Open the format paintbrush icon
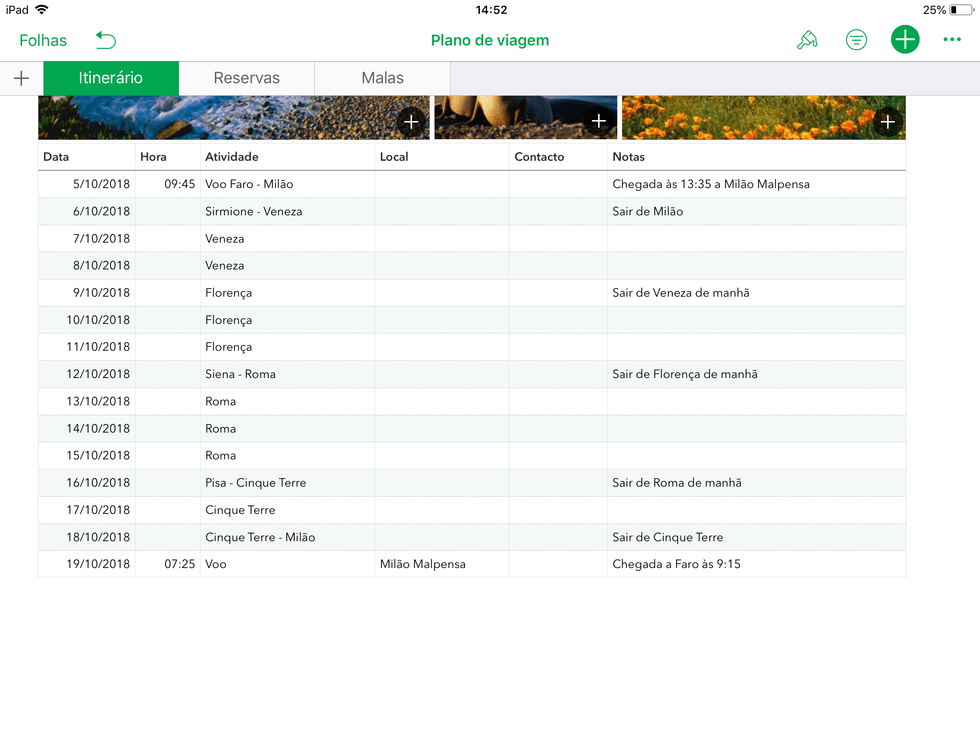 point(807,40)
